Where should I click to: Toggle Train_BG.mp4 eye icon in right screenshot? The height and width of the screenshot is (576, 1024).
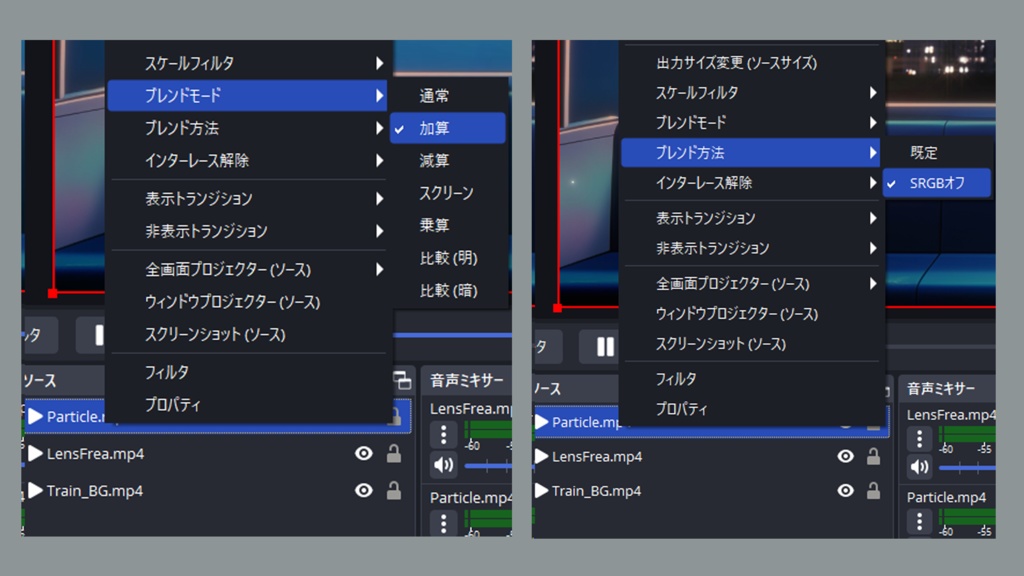pyautogui.click(x=845, y=490)
